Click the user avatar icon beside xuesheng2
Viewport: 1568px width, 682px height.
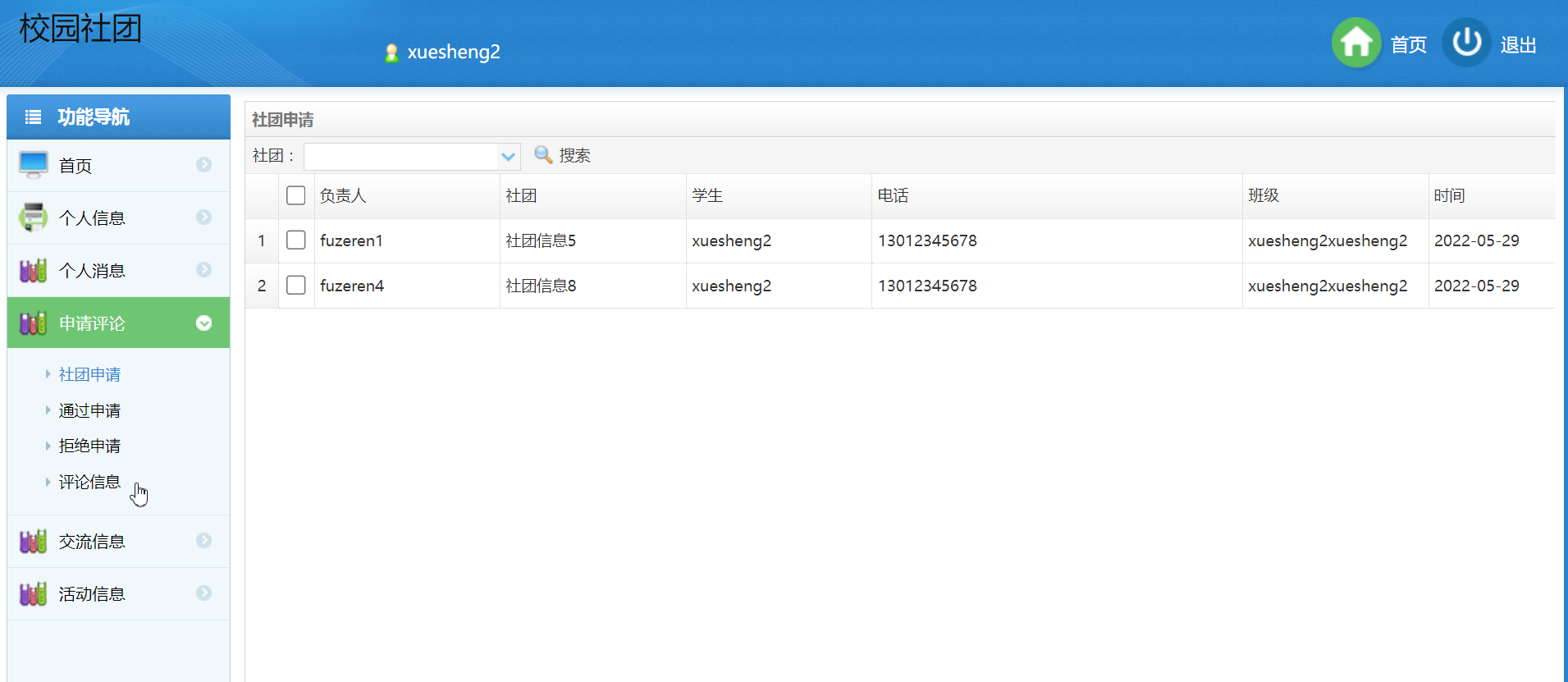click(391, 53)
